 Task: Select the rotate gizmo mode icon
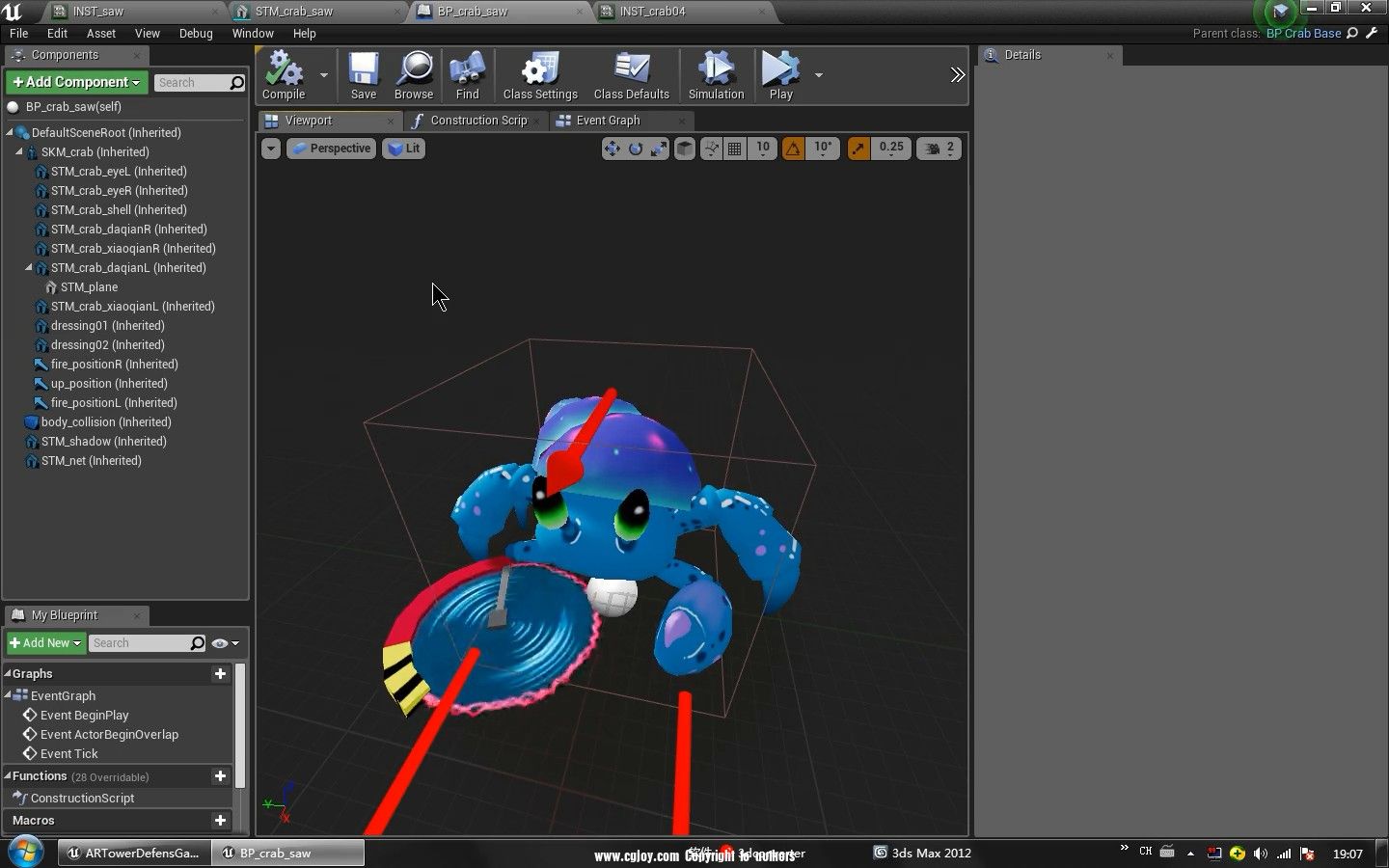tap(636, 149)
